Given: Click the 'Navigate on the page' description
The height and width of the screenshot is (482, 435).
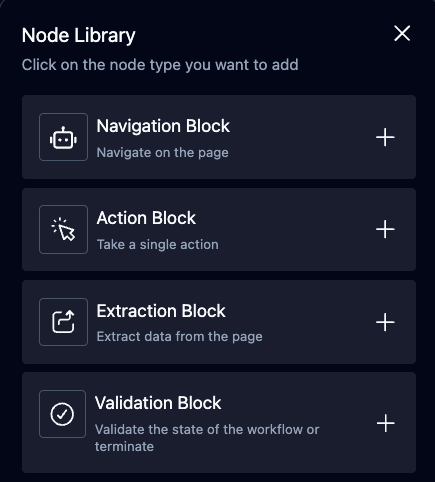Looking at the screenshot, I should 163,153.
